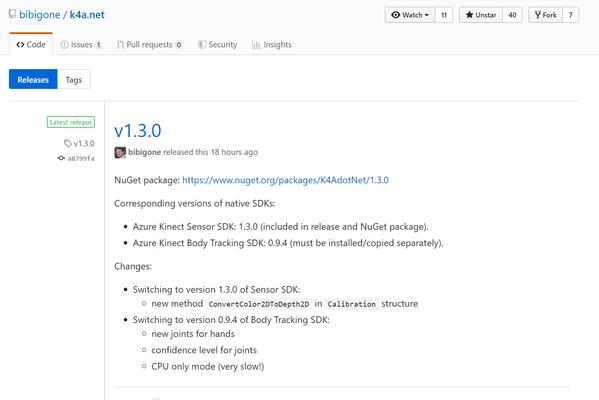The height and width of the screenshot is (400, 599).
Task: Open the v1.3.0 release title link
Action: click(138, 131)
